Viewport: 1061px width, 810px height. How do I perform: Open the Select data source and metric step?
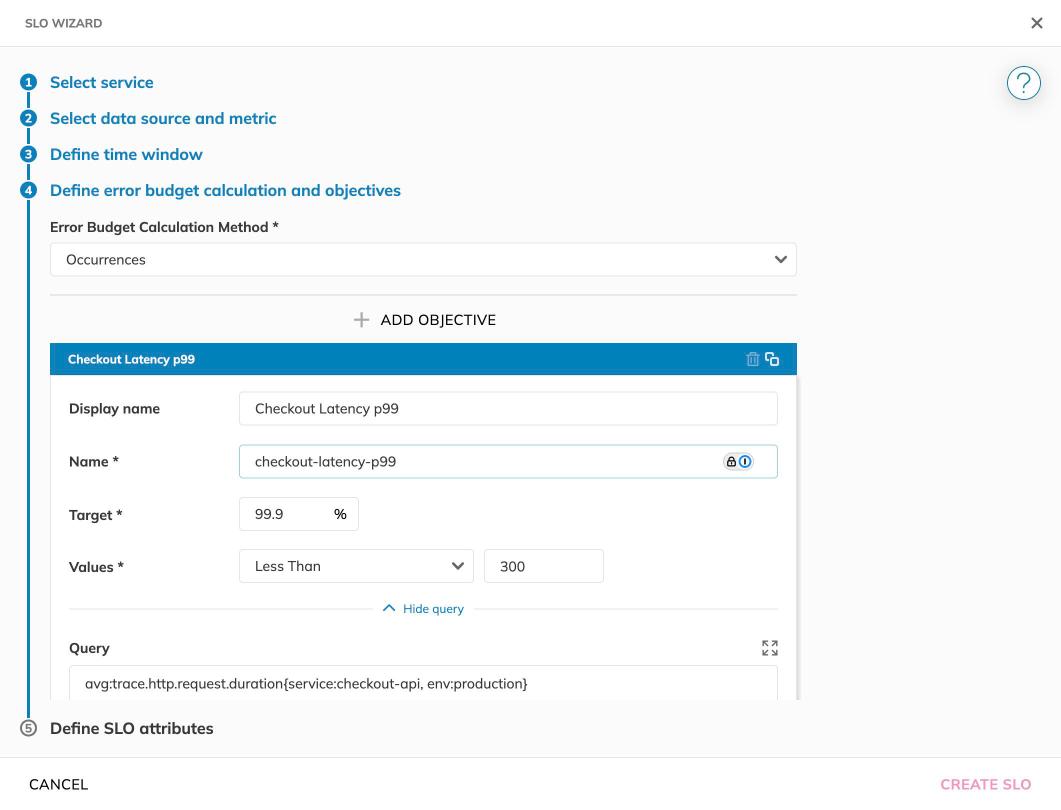click(x=163, y=118)
